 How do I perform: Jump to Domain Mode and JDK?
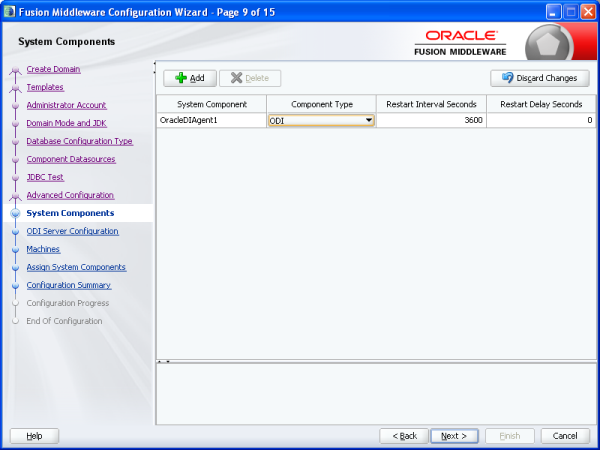point(66,123)
